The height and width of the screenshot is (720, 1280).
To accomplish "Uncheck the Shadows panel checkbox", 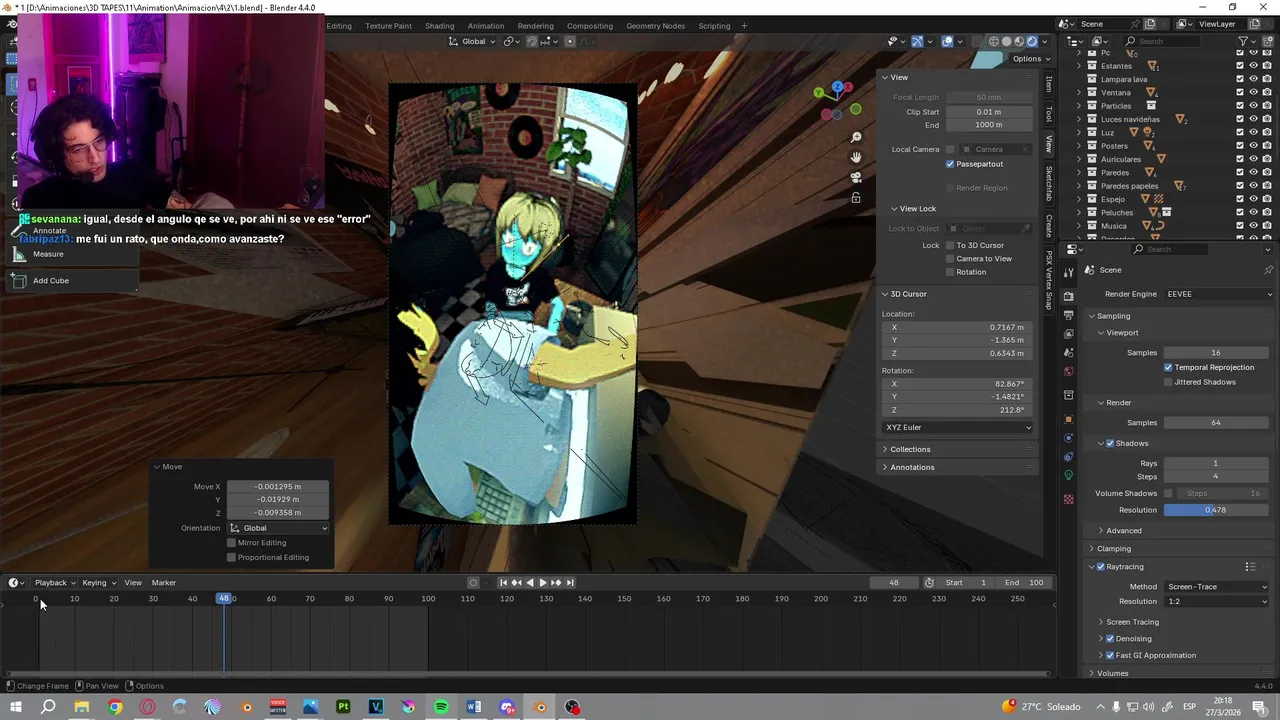I will coord(1110,443).
